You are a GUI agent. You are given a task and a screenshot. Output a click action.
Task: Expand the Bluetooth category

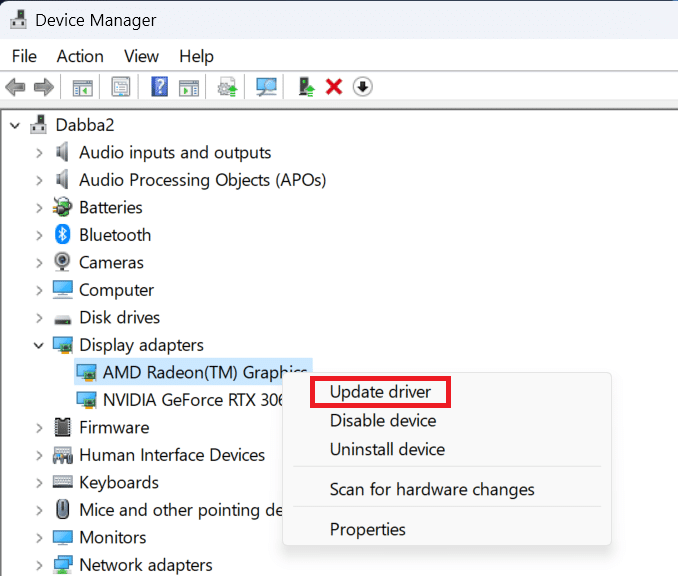(x=39, y=235)
